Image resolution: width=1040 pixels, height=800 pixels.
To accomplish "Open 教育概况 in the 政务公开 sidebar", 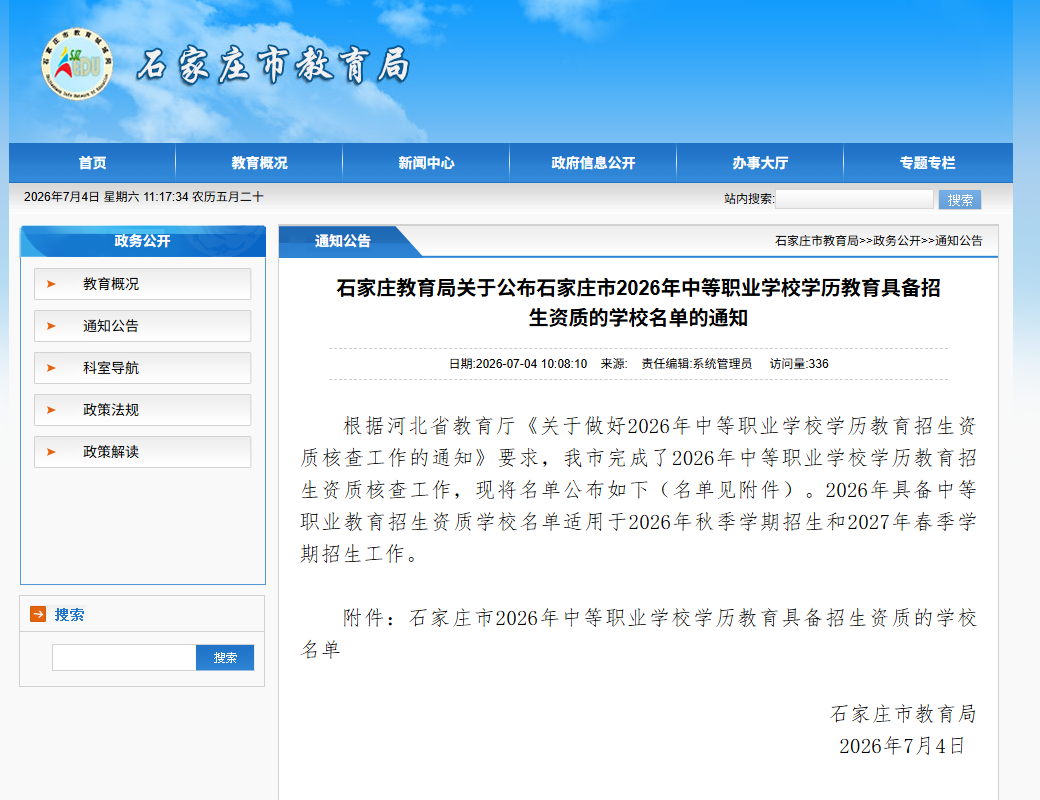I will point(143,284).
